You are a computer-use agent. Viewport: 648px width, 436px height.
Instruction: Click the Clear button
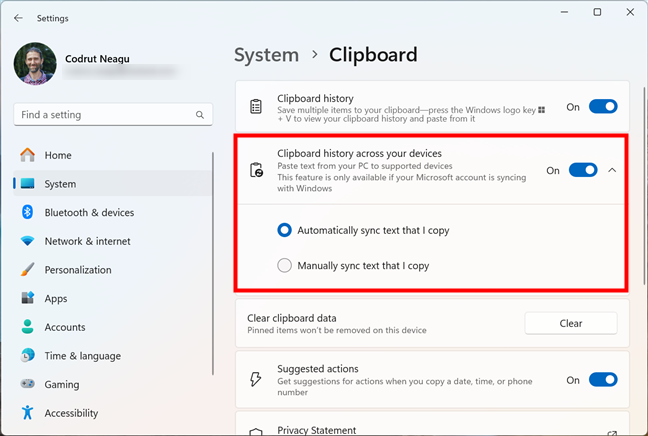click(x=571, y=323)
